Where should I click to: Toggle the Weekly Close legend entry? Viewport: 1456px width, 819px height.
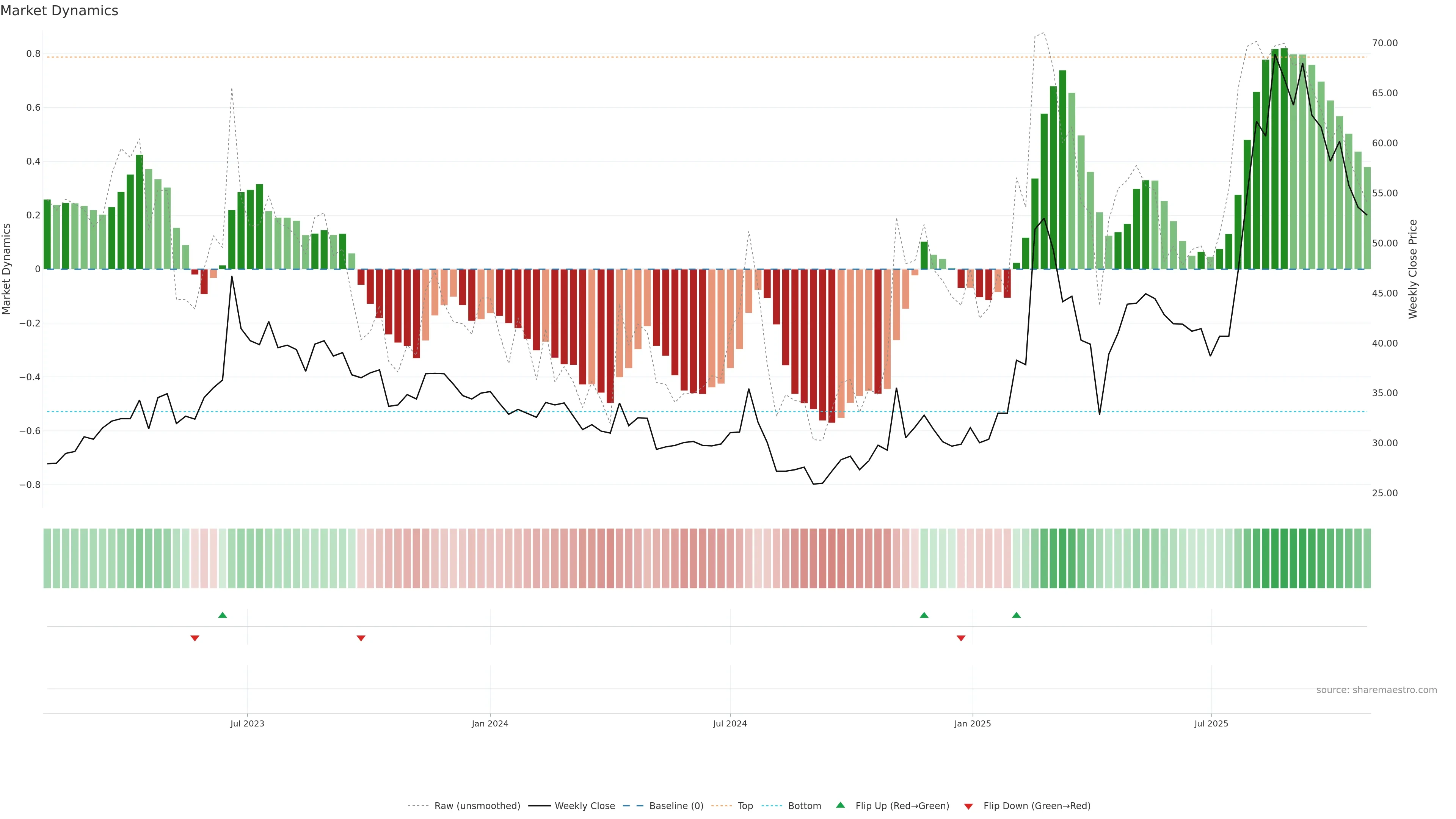click(584, 805)
